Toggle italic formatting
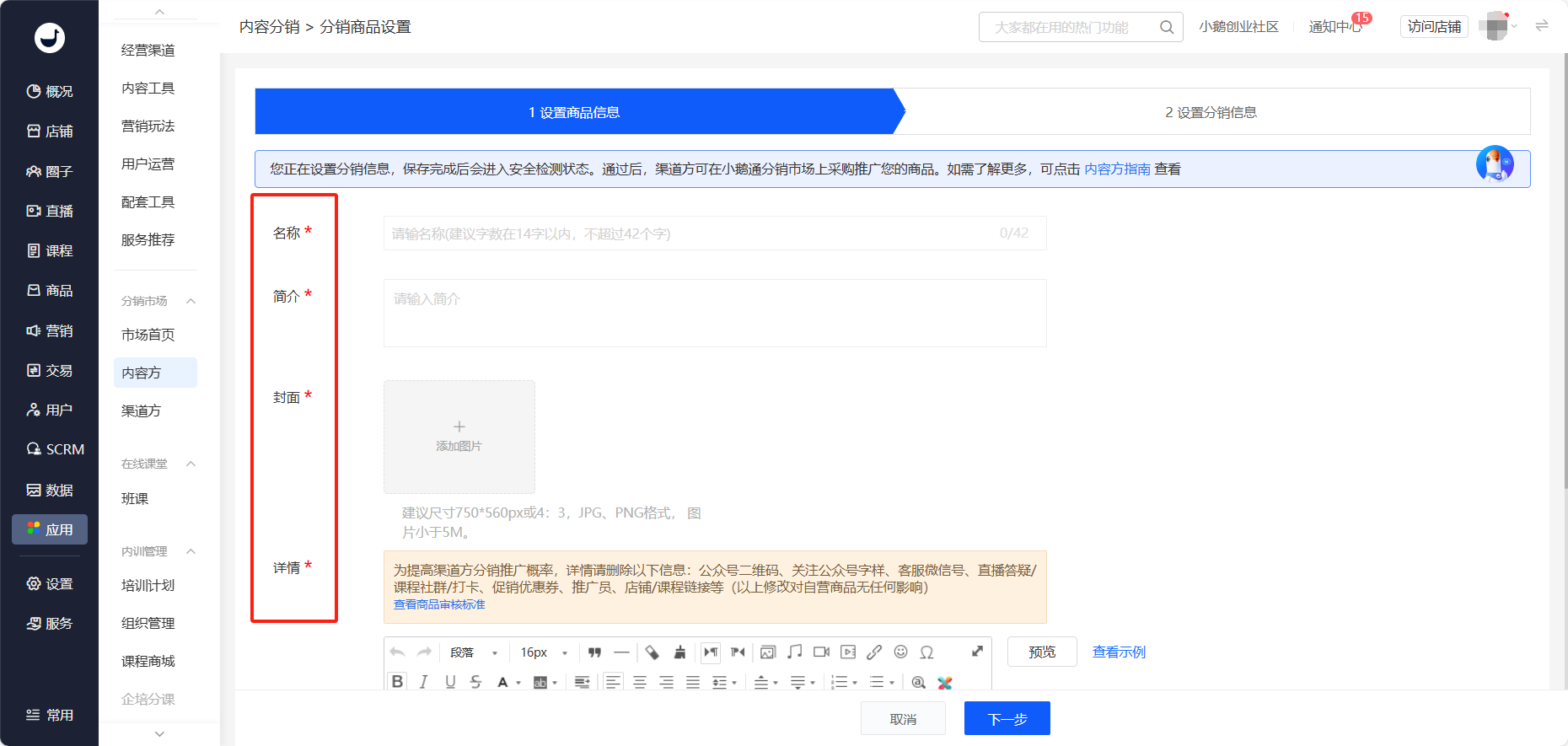1568x746 pixels. point(424,682)
